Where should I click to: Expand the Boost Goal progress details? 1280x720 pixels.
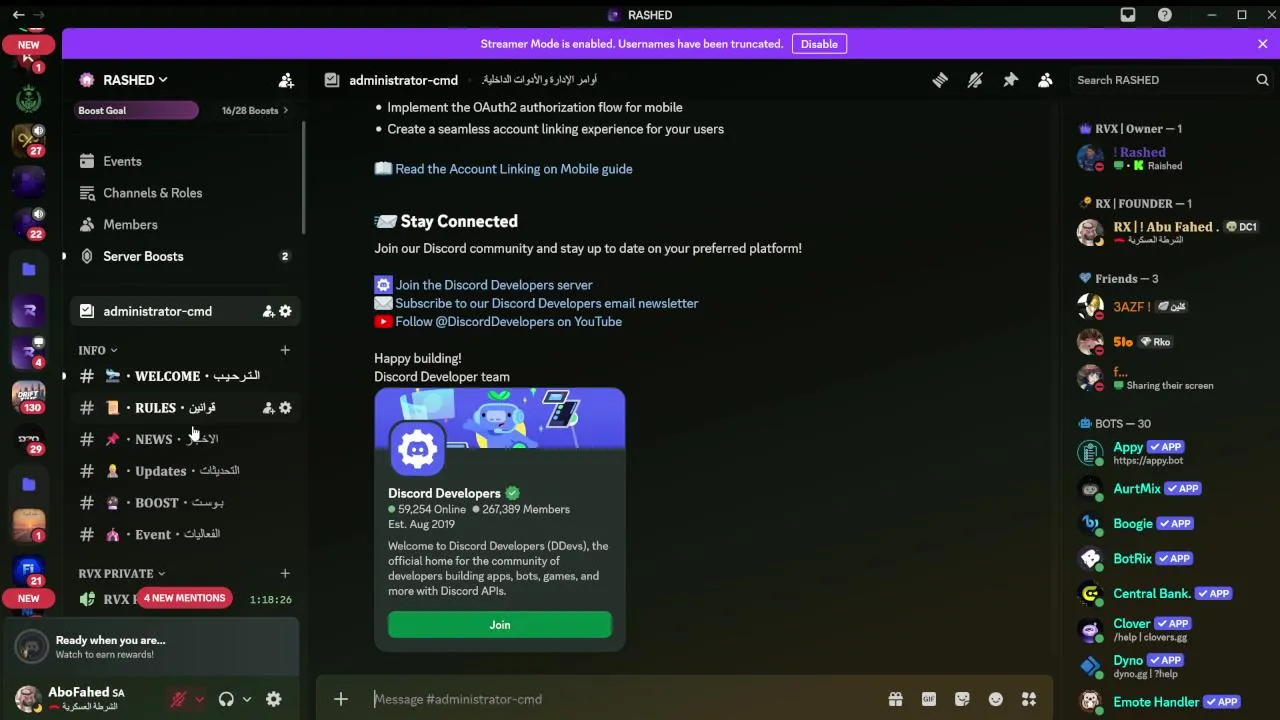pyautogui.click(x=137, y=110)
